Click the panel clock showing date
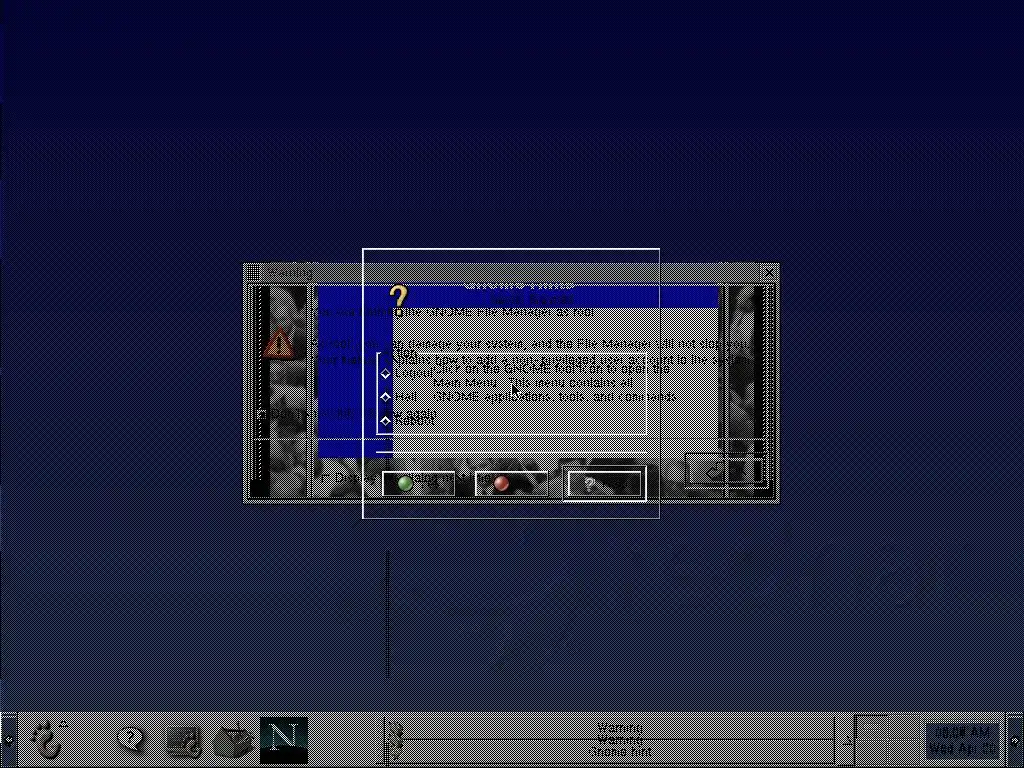Screen dimensions: 1024x768 click(963, 740)
